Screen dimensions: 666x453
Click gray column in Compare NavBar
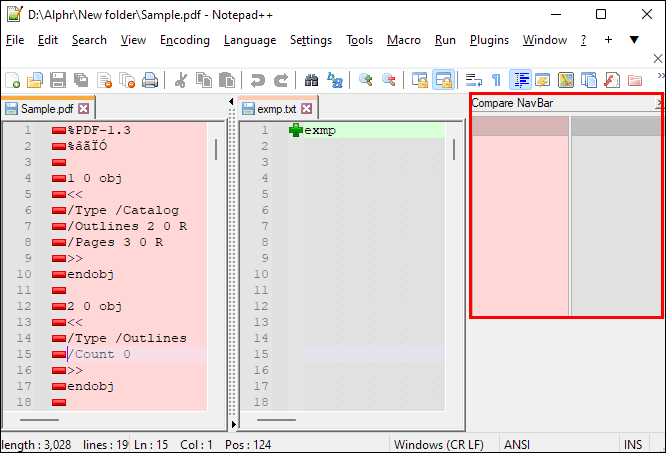click(x=615, y=216)
